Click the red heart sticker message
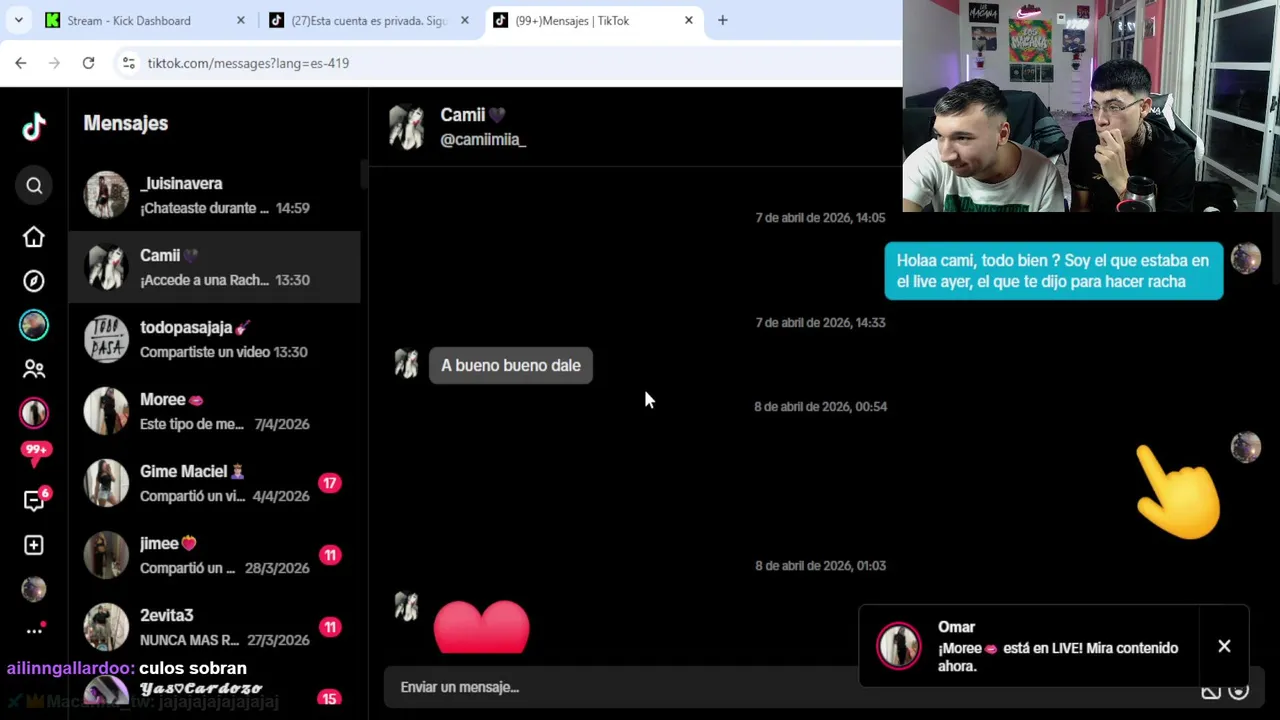Screen dimensions: 1280x720 pos(481,627)
